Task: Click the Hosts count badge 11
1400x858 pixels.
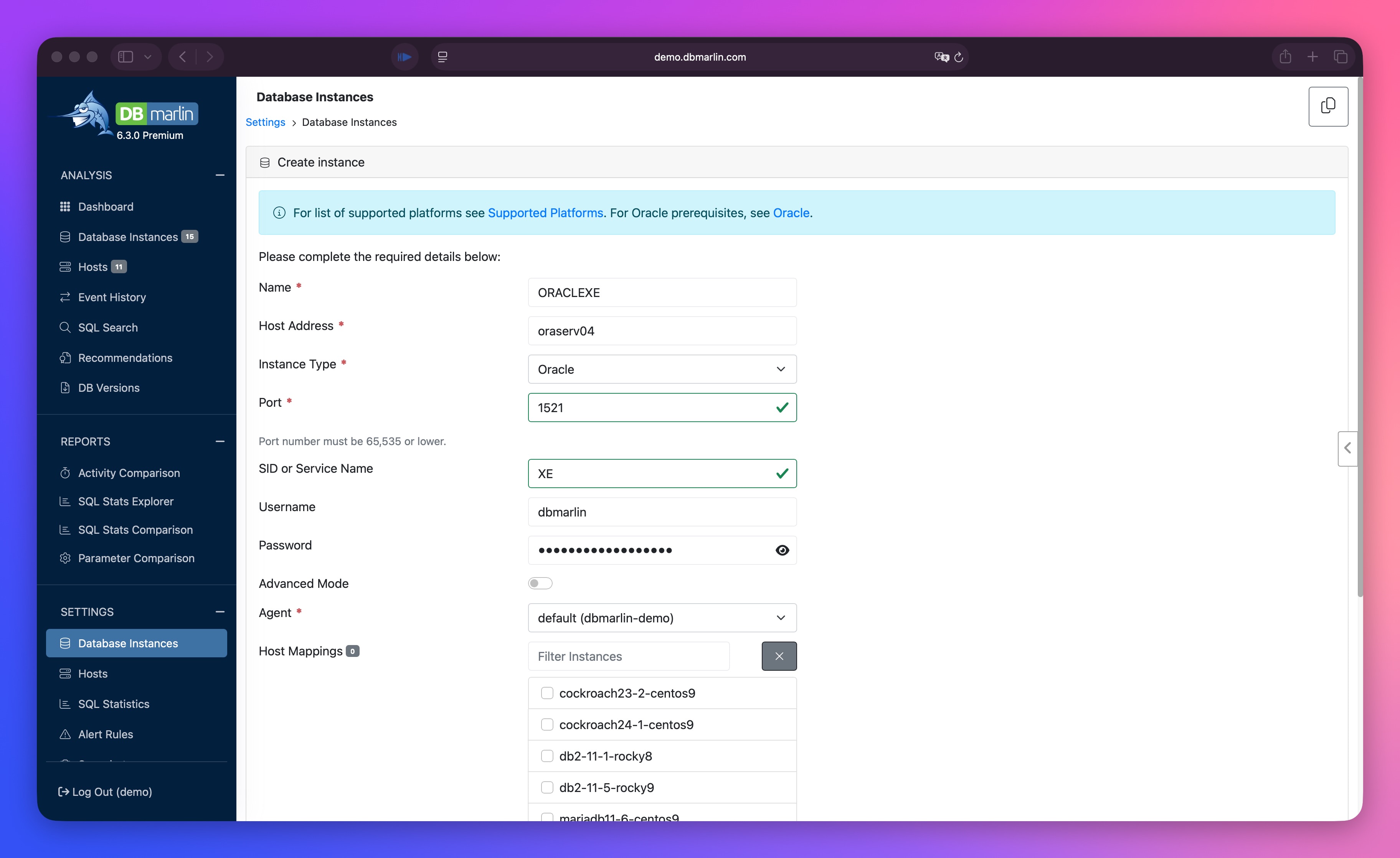Action: click(119, 266)
